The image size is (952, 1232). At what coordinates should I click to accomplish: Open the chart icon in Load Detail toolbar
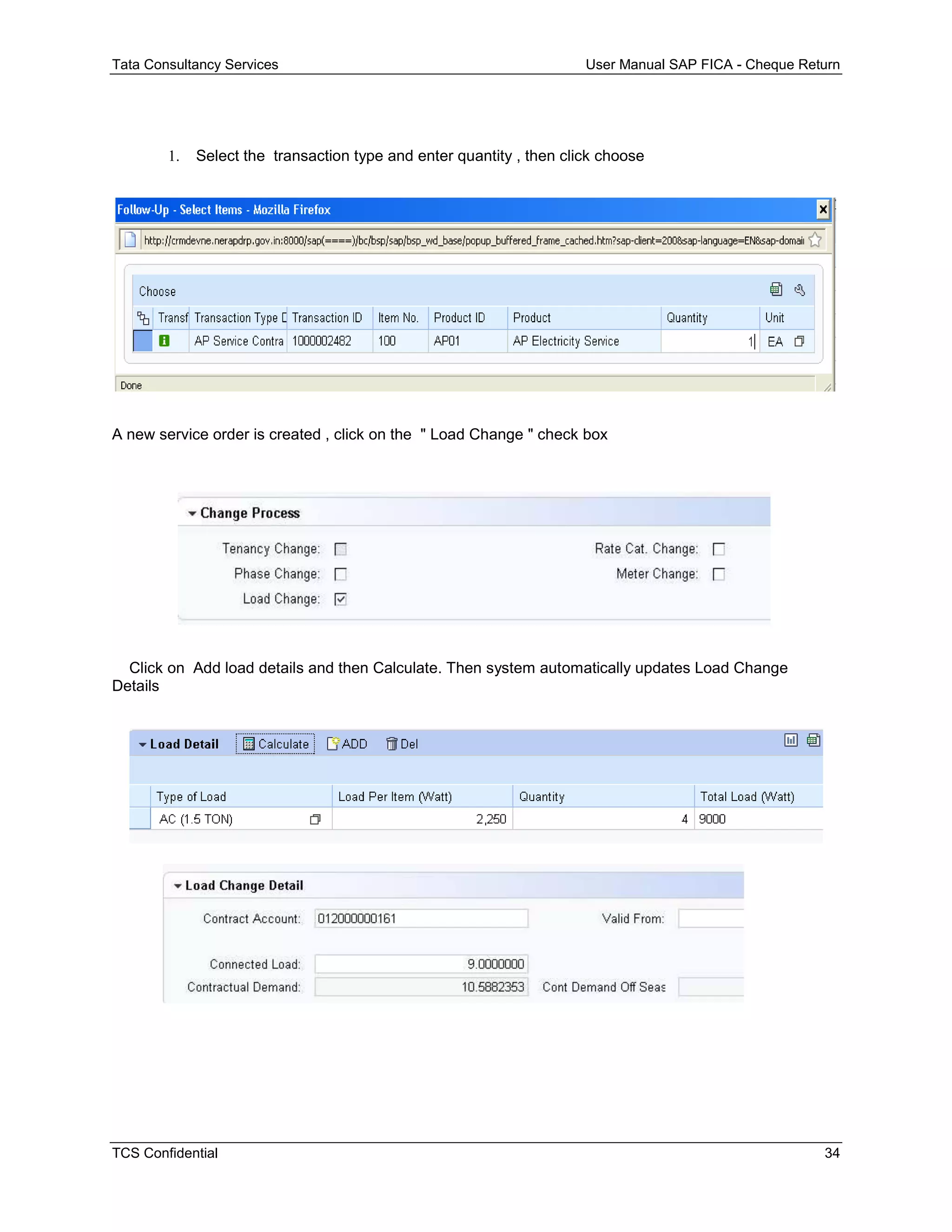point(791,740)
